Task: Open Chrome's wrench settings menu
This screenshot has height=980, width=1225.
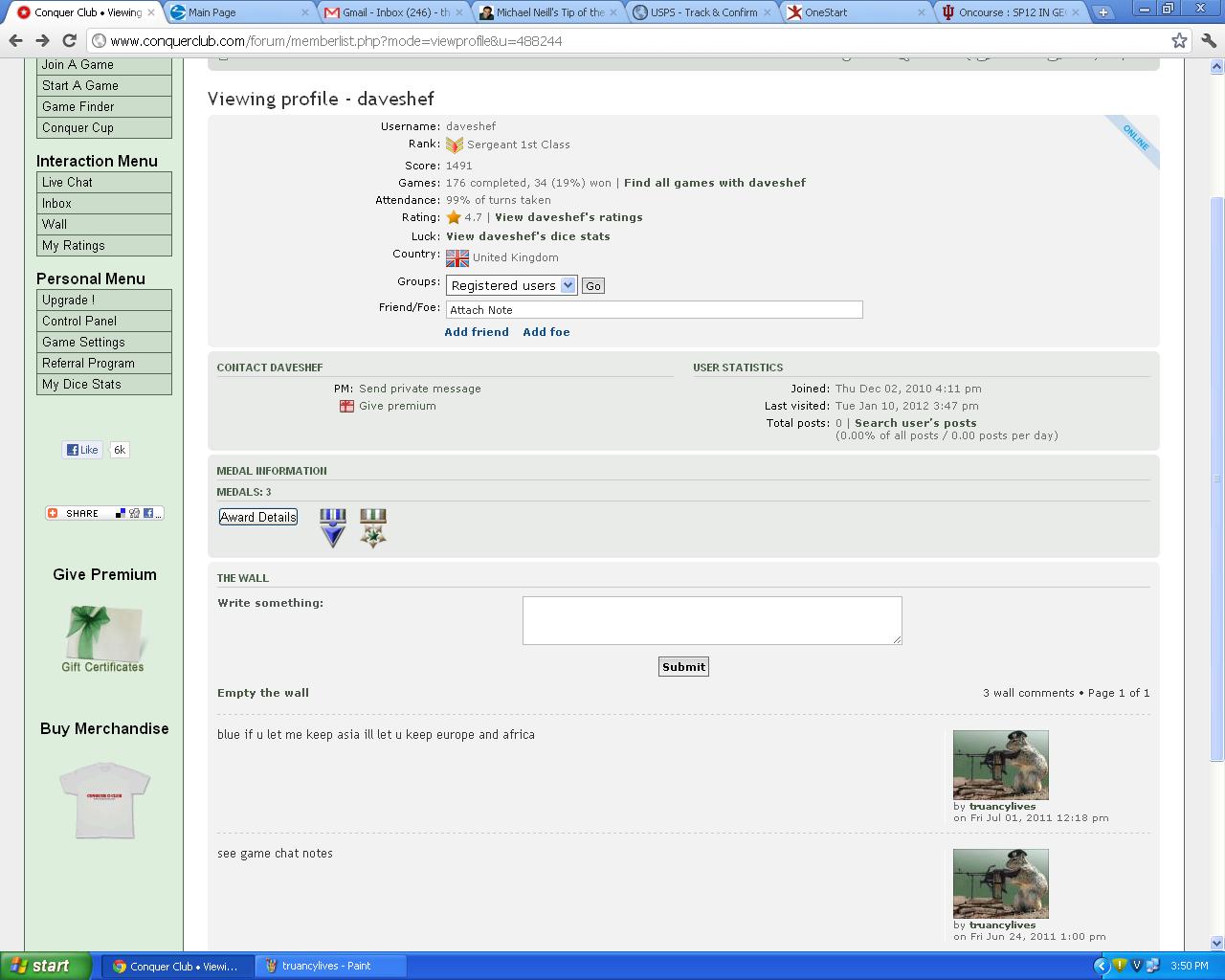Action: [x=1208, y=41]
